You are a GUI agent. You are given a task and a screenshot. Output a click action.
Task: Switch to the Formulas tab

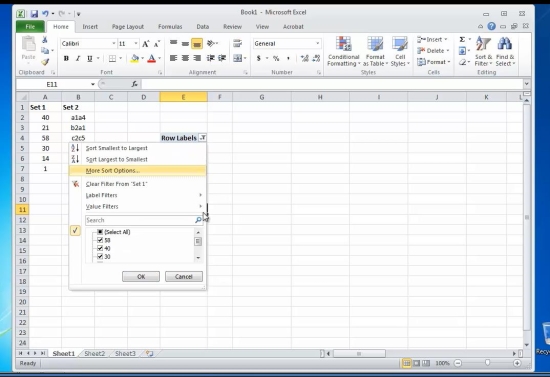[x=170, y=27]
